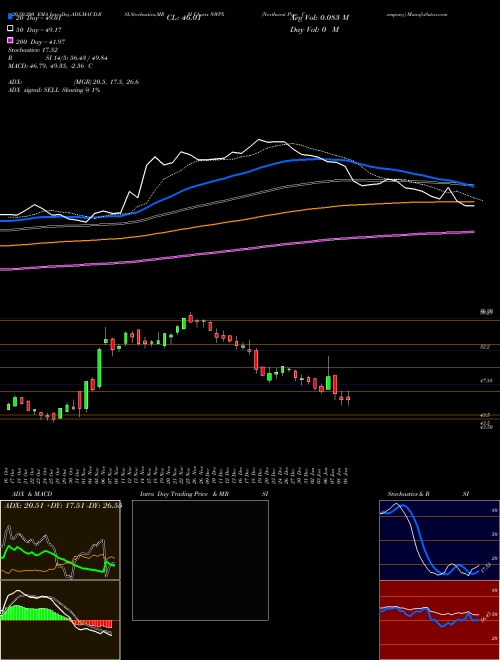Click the MACD values line
This screenshot has height=660, width=500.
(x=51, y=66)
